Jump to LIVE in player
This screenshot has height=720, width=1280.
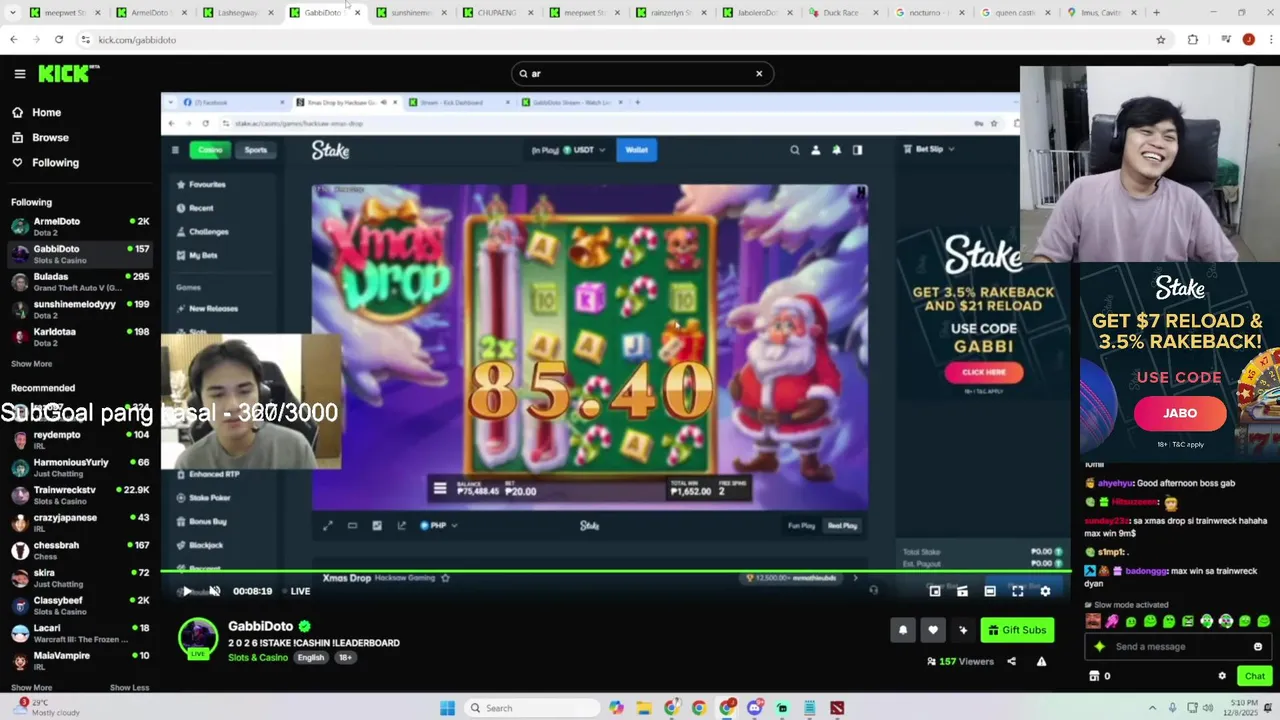[x=296, y=591]
